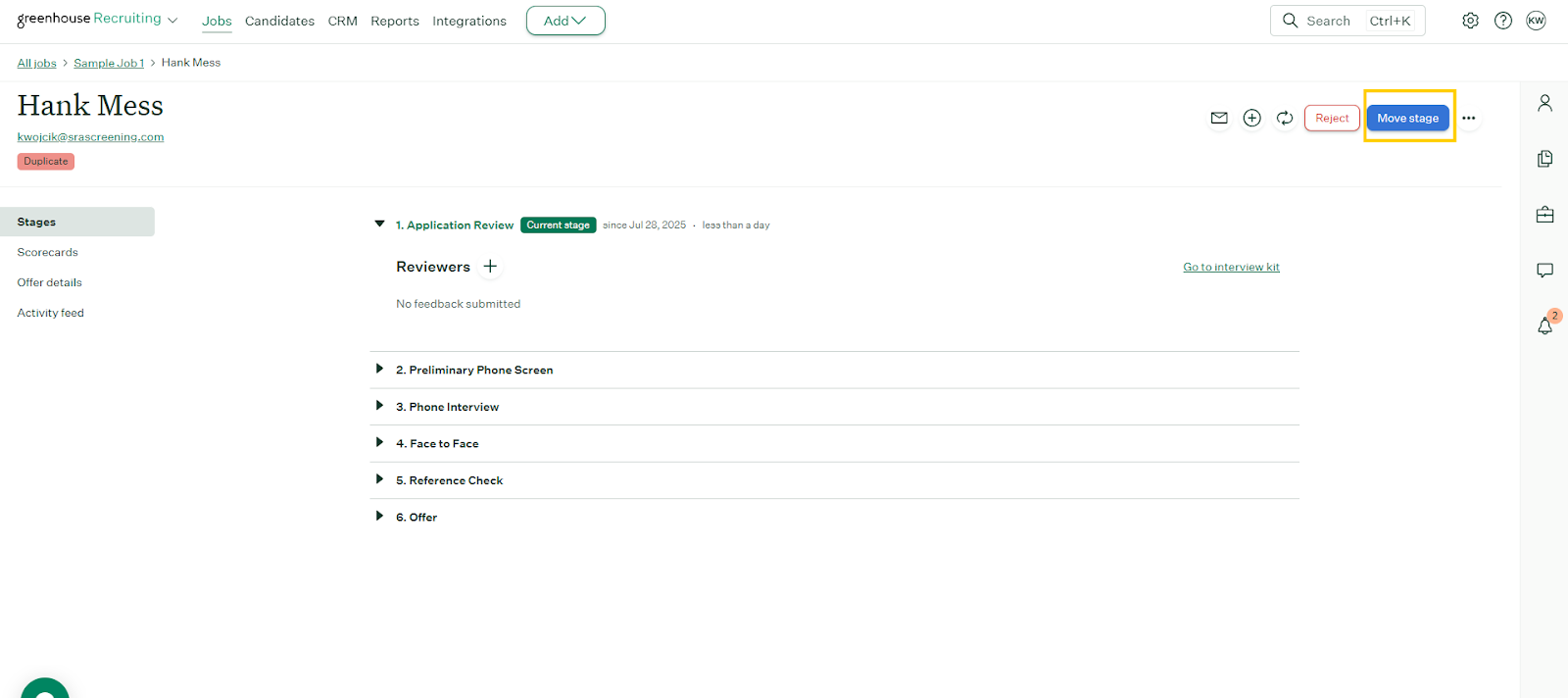Image resolution: width=1568 pixels, height=698 pixels.
Task: Open the person profile icon in sidebar
Action: (x=1544, y=103)
